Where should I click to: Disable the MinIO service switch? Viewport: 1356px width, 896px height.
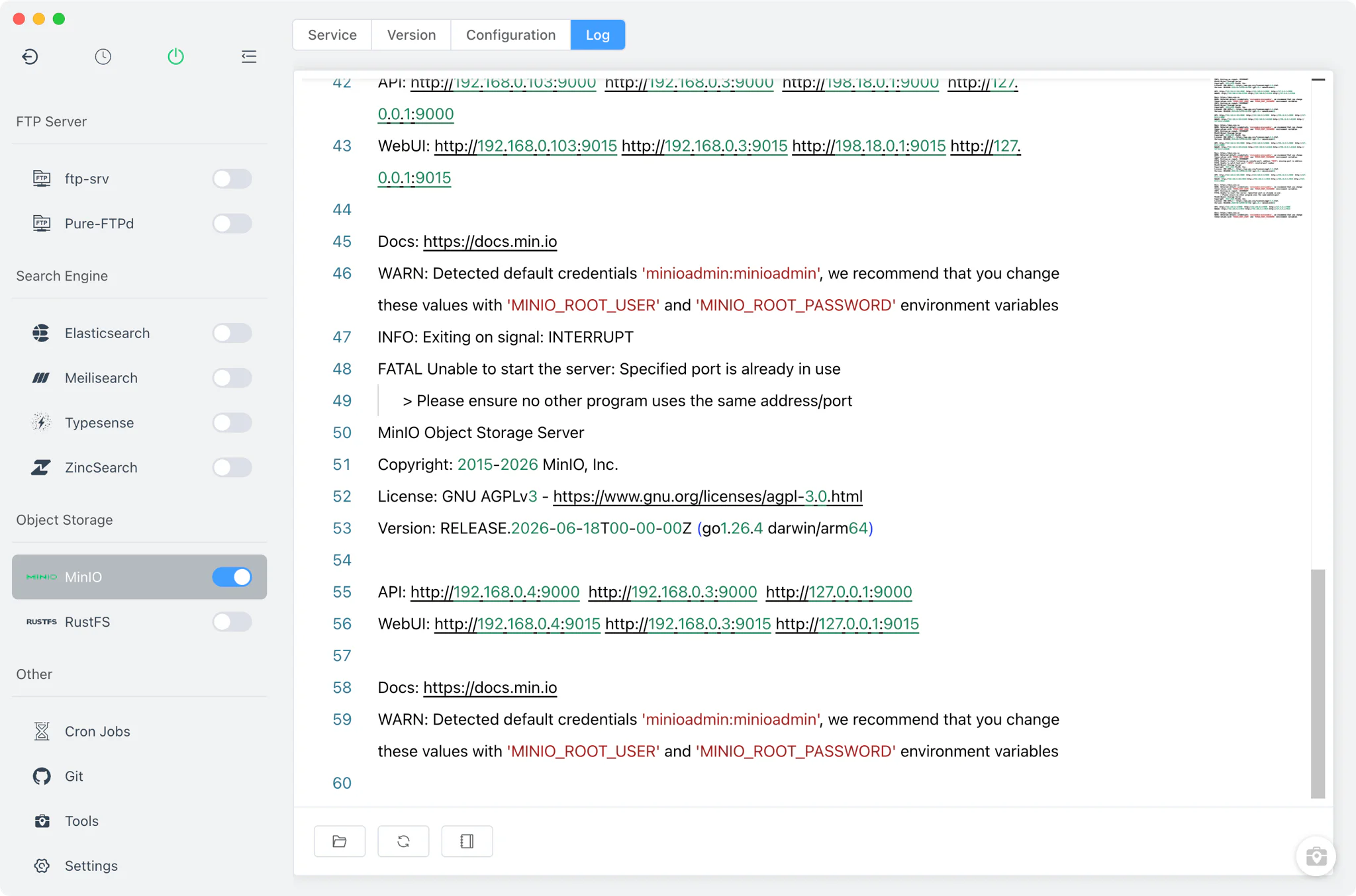point(232,577)
